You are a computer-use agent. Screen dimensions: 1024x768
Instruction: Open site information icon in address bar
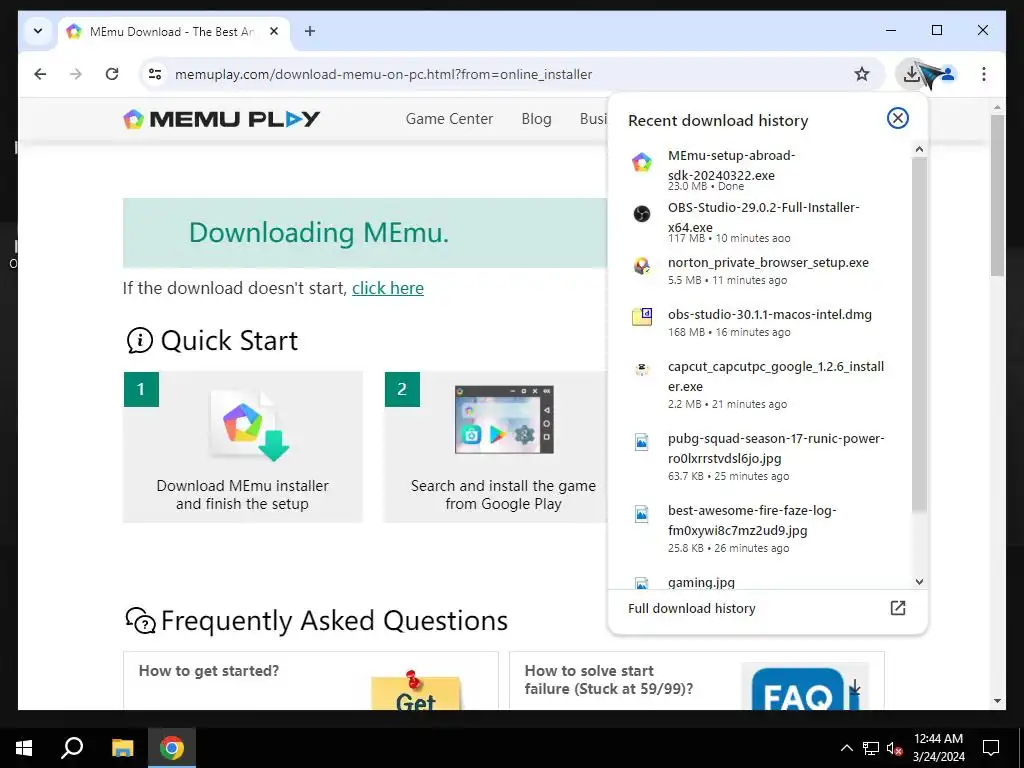pos(155,74)
